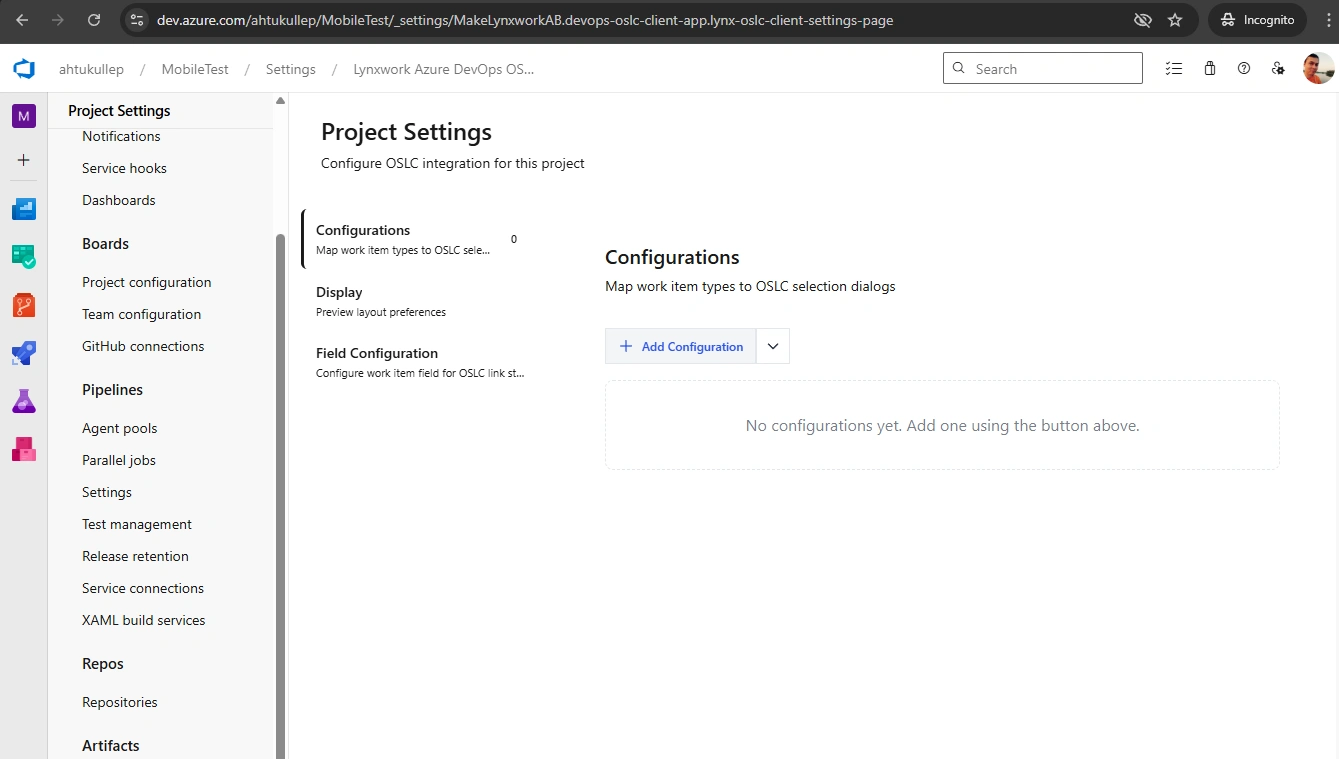Open the user profile avatar
1339x759 pixels.
click(x=1318, y=69)
